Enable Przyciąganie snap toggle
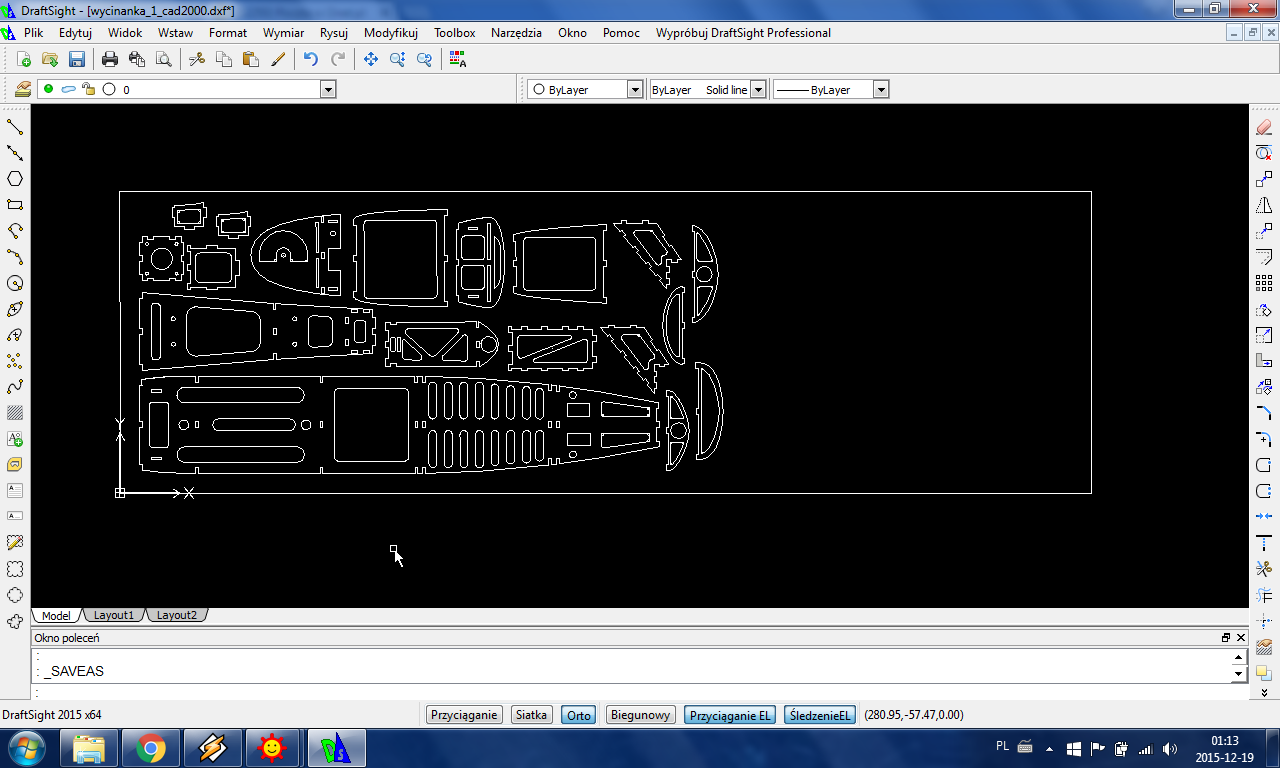Screen dimensions: 1280x768 tap(464, 715)
